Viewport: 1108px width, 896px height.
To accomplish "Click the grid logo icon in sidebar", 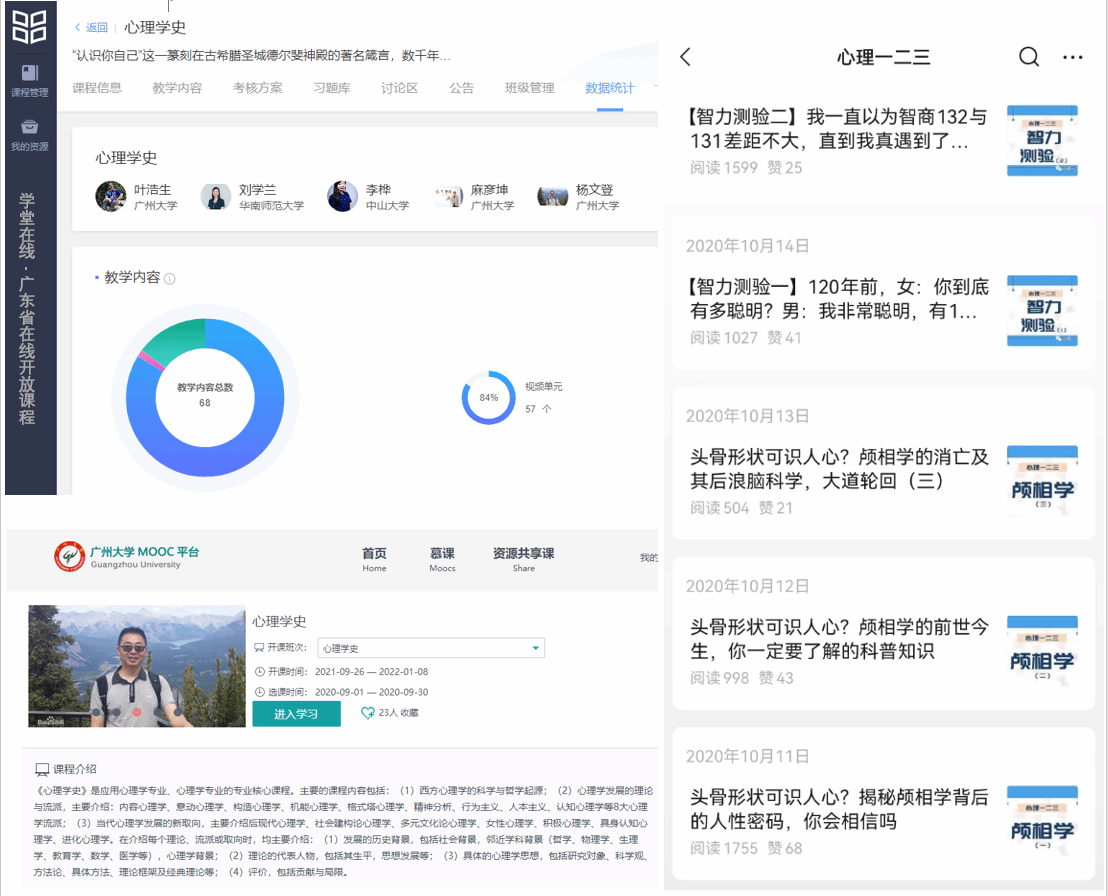I will coord(29,26).
